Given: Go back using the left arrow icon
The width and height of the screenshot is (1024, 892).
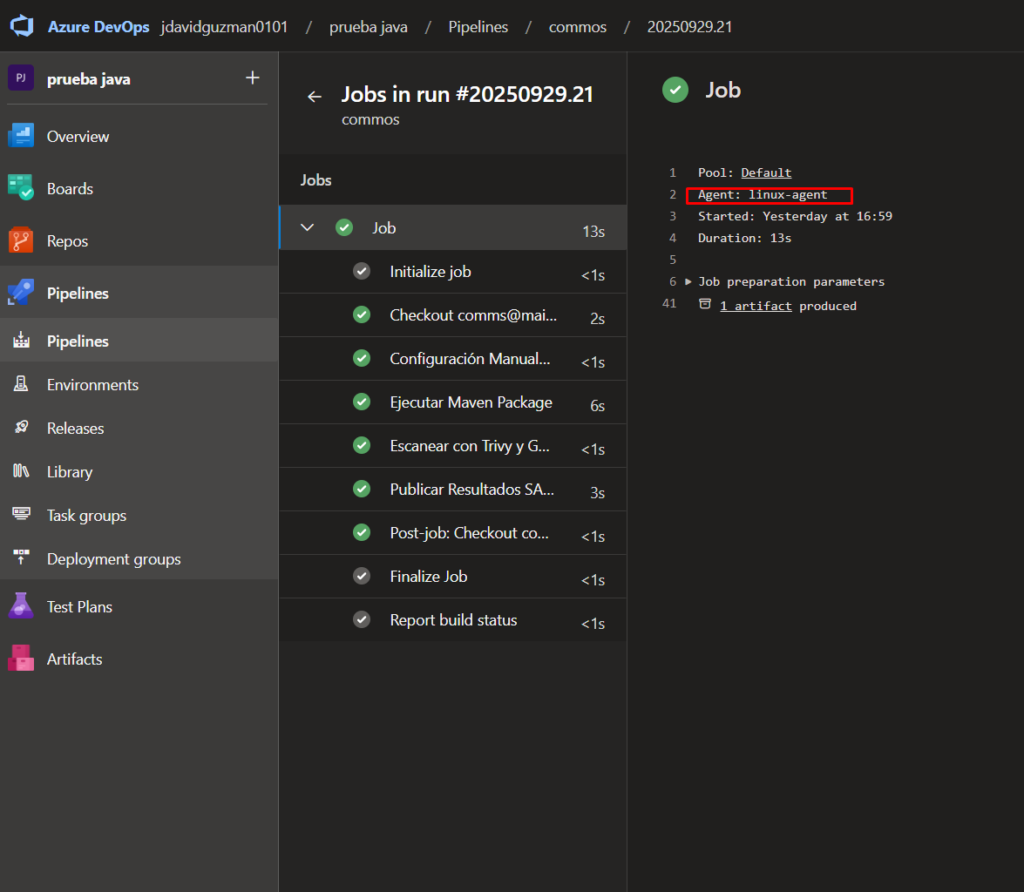Looking at the screenshot, I should [x=314, y=96].
